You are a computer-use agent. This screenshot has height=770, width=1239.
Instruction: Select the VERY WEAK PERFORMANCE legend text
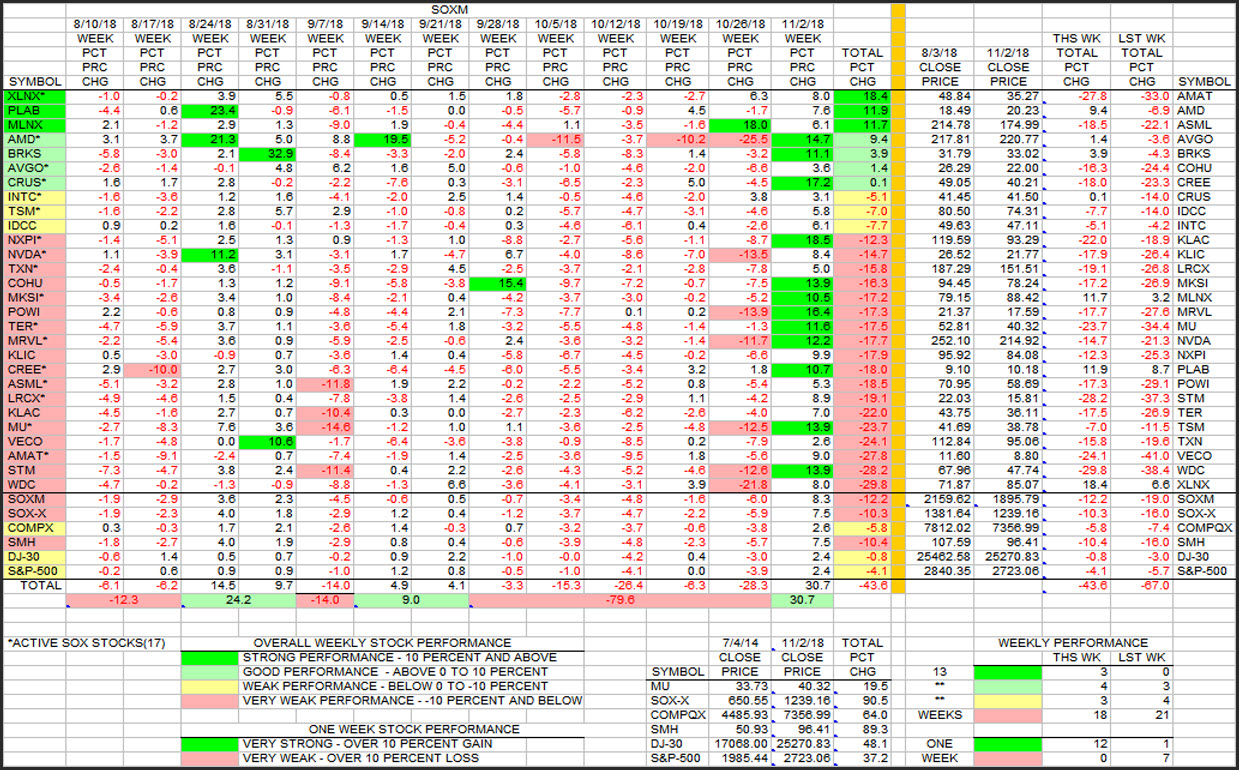(412, 700)
